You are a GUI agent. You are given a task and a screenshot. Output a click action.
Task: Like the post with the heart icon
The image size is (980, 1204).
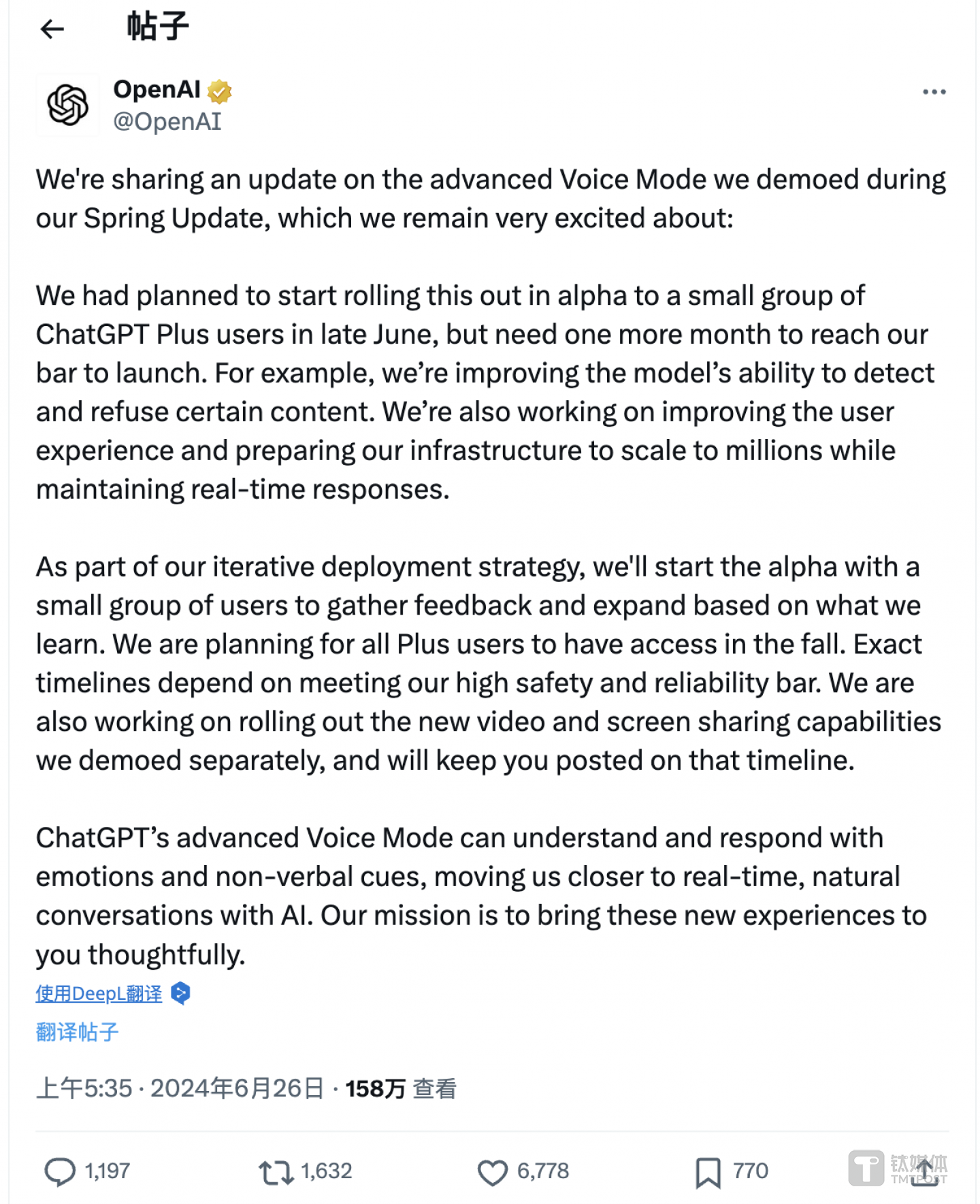click(x=492, y=1172)
